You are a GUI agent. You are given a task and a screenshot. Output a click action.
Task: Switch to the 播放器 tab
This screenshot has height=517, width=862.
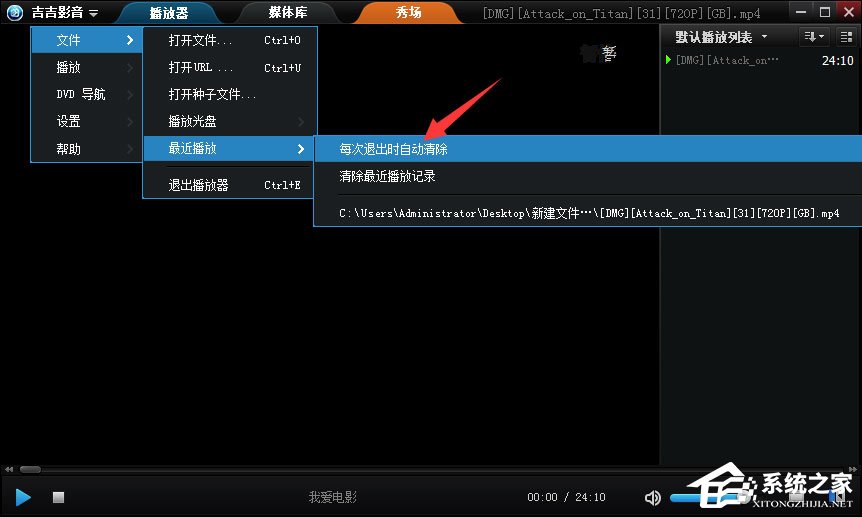(169, 13)
